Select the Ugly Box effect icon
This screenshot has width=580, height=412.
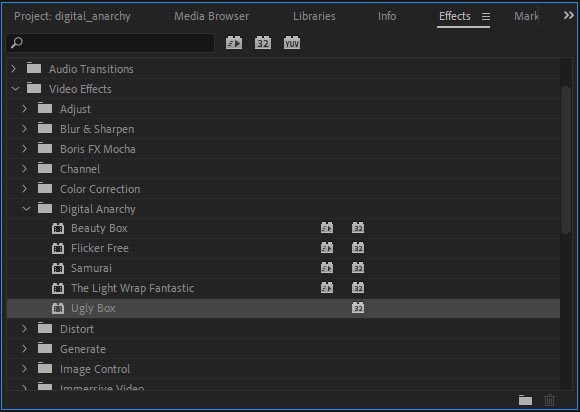pyautogui.click(x=58, y=308)
